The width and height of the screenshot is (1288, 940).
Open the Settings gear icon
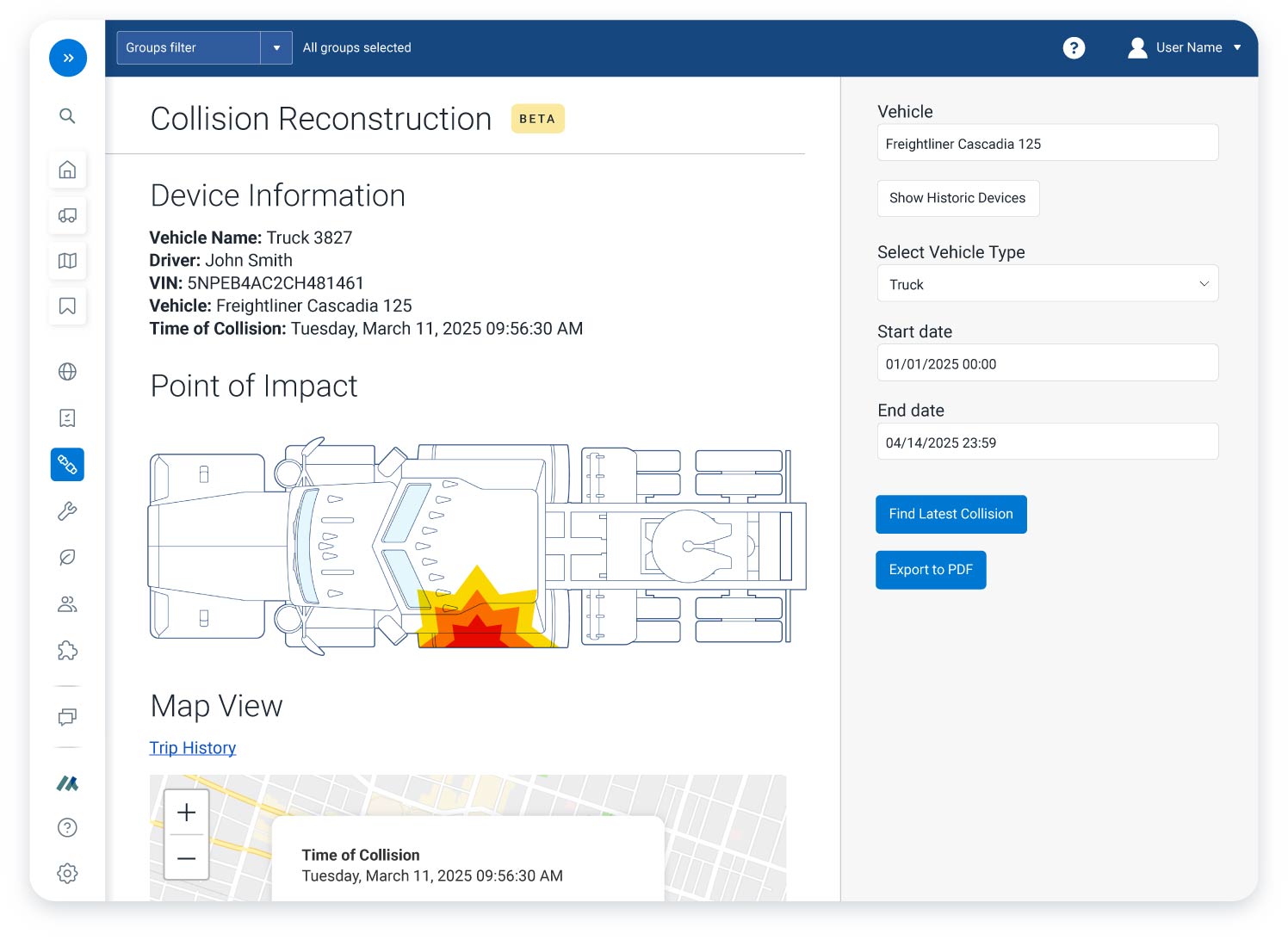point(67,873)
